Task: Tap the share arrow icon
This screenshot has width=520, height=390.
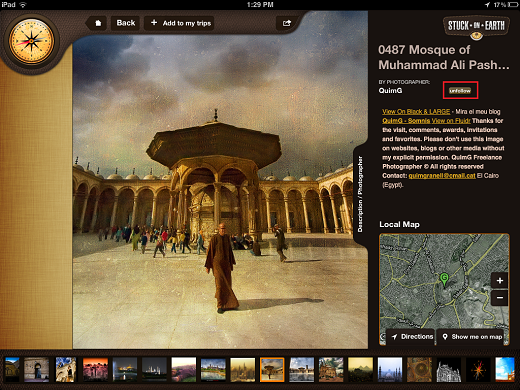Action: pos(287,23)
